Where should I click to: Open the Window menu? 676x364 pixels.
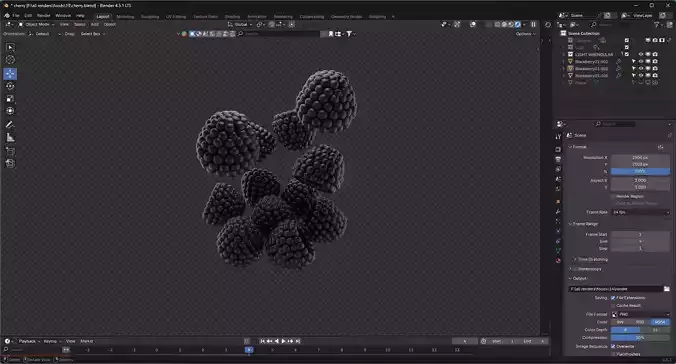coord(63,16)
